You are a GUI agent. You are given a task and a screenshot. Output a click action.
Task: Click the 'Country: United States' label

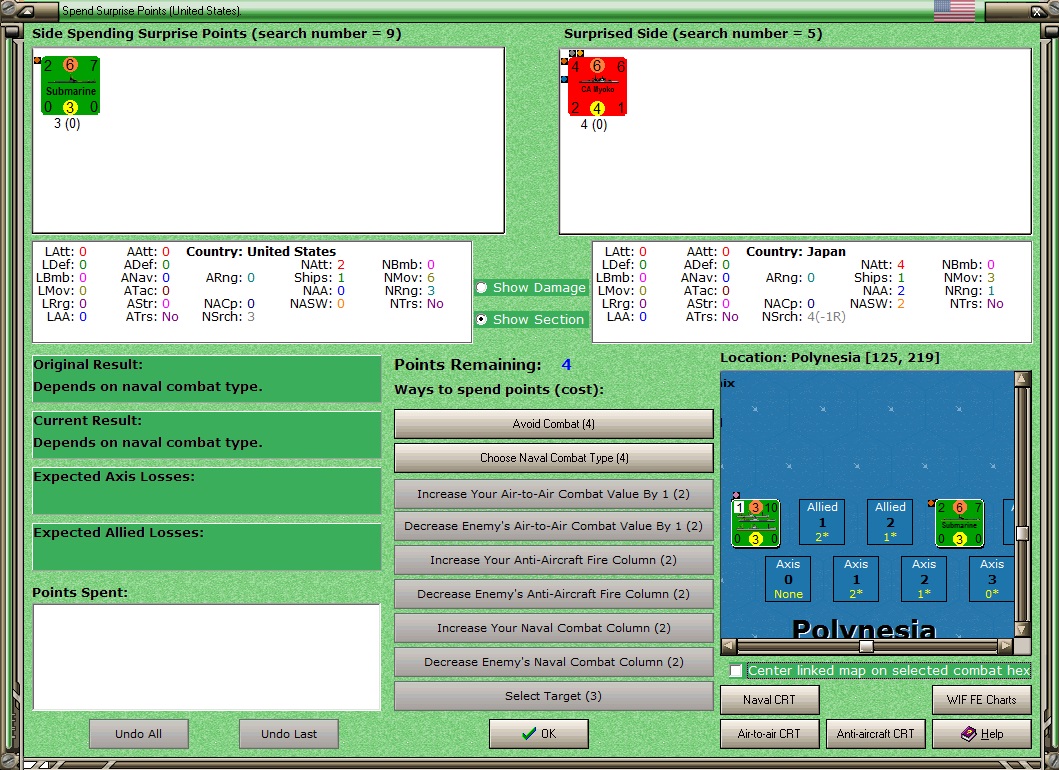point(261,251)
